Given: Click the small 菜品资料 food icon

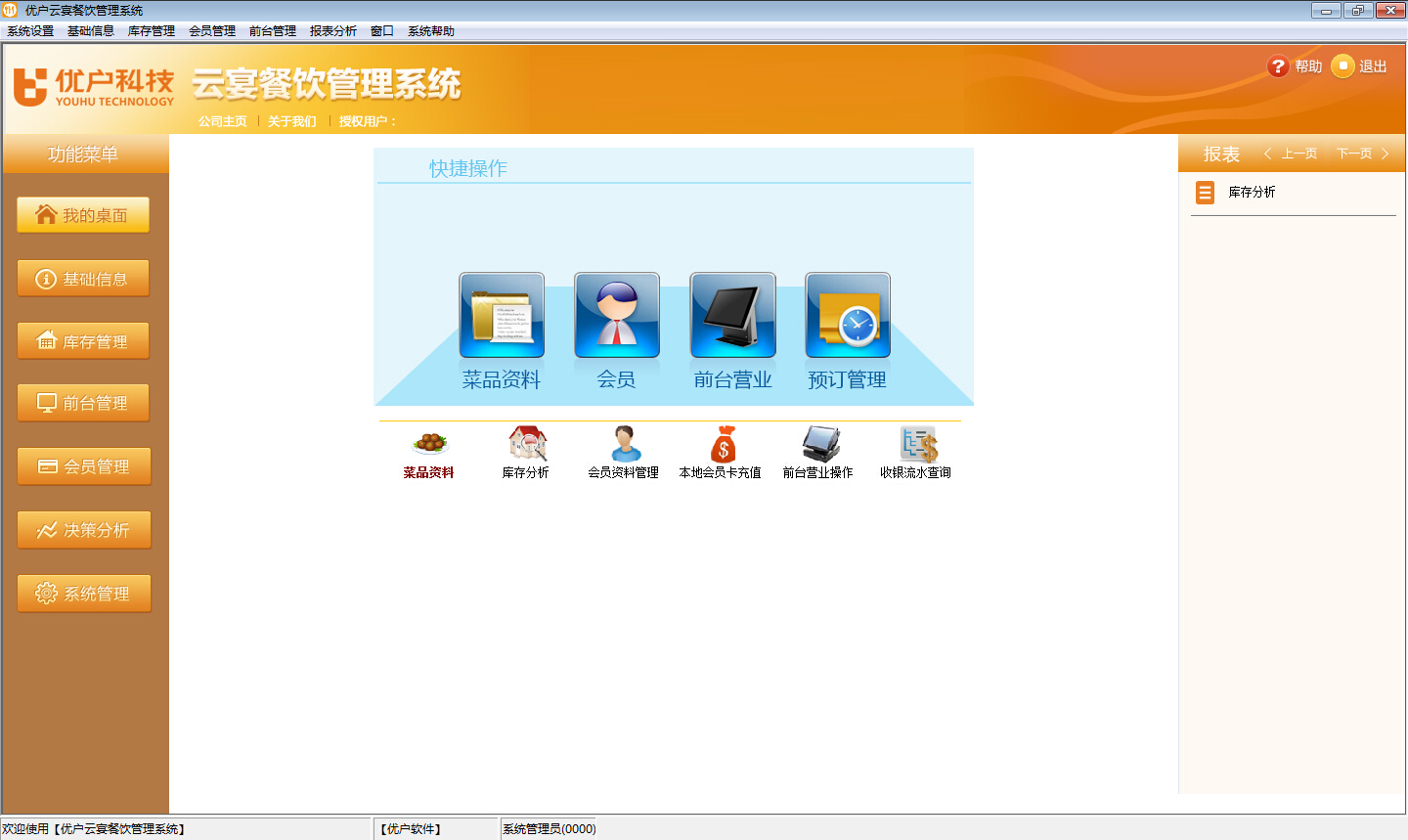Looking at the screenshot, I should point(429,444).
